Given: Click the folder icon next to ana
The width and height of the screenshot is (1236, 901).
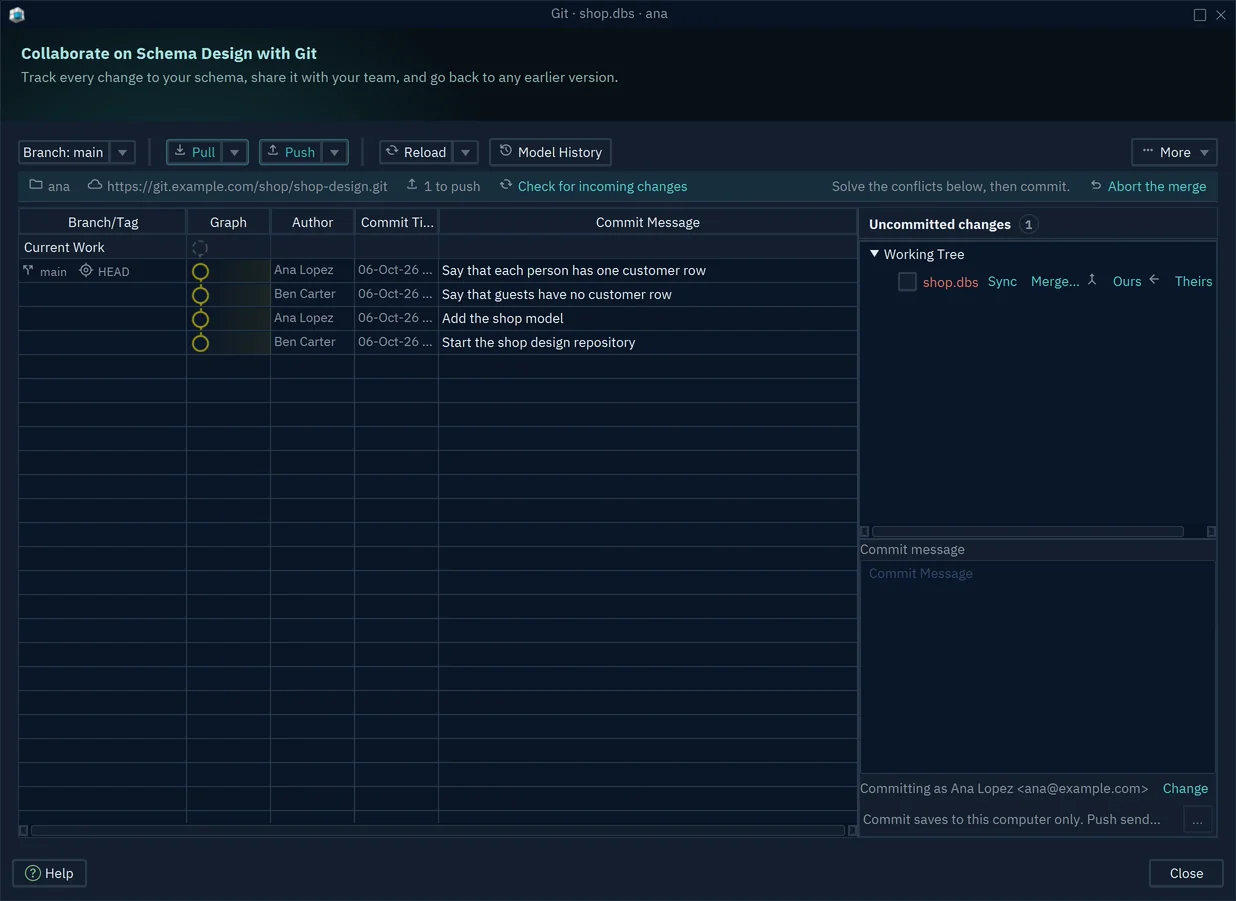Looking at the screenshot, I should [36, 185].
